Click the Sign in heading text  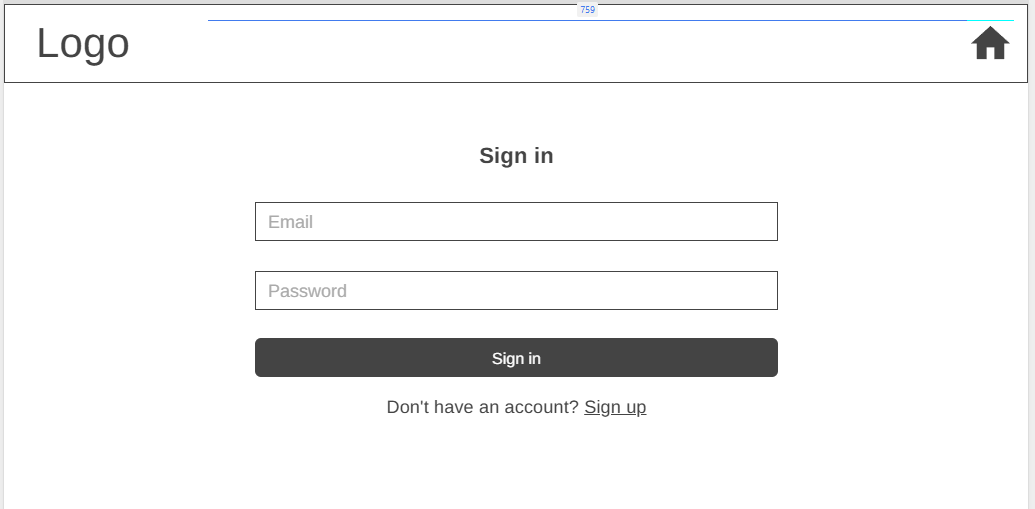point(516,156)
